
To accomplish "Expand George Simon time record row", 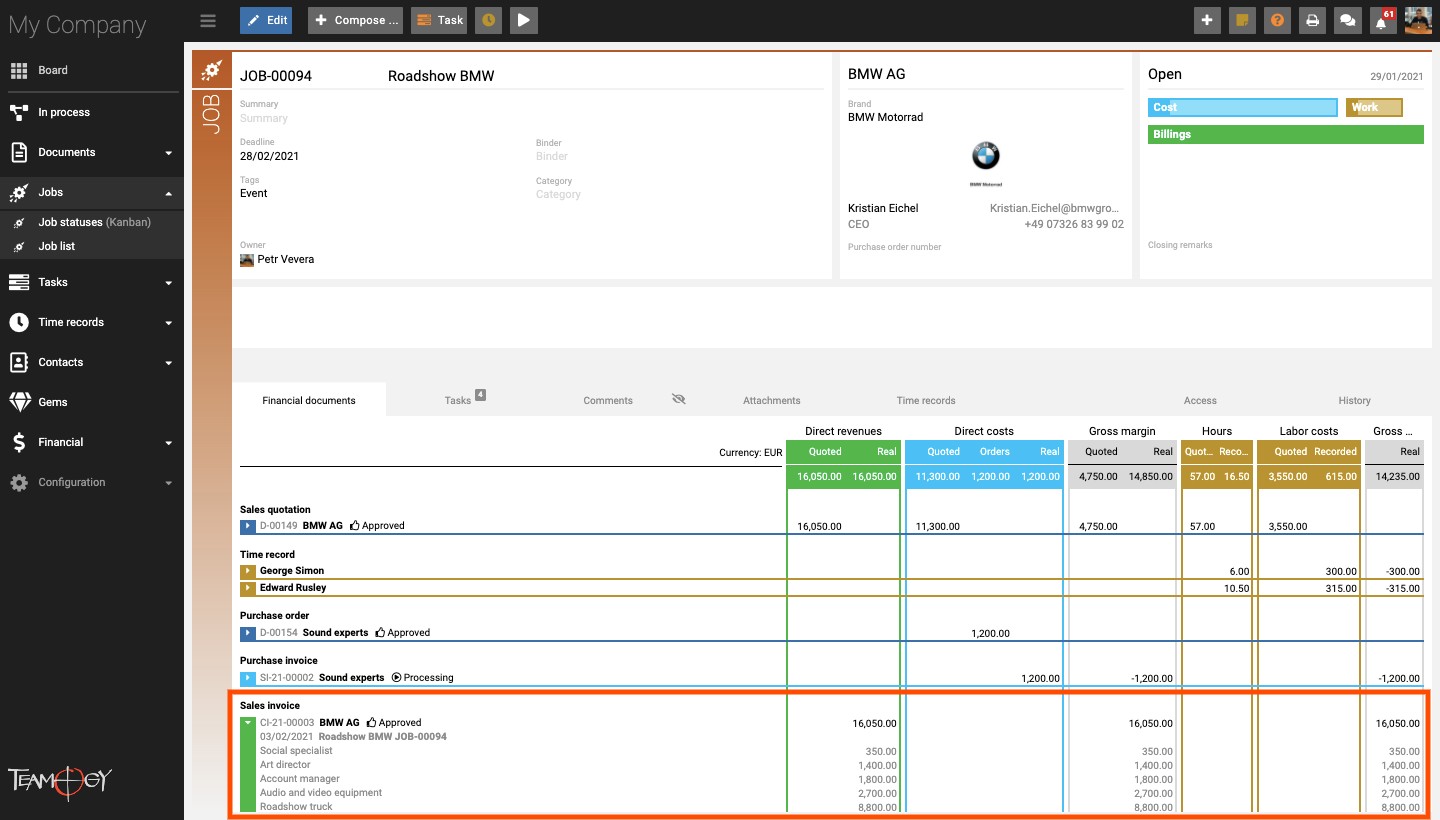I will (248, 571).
